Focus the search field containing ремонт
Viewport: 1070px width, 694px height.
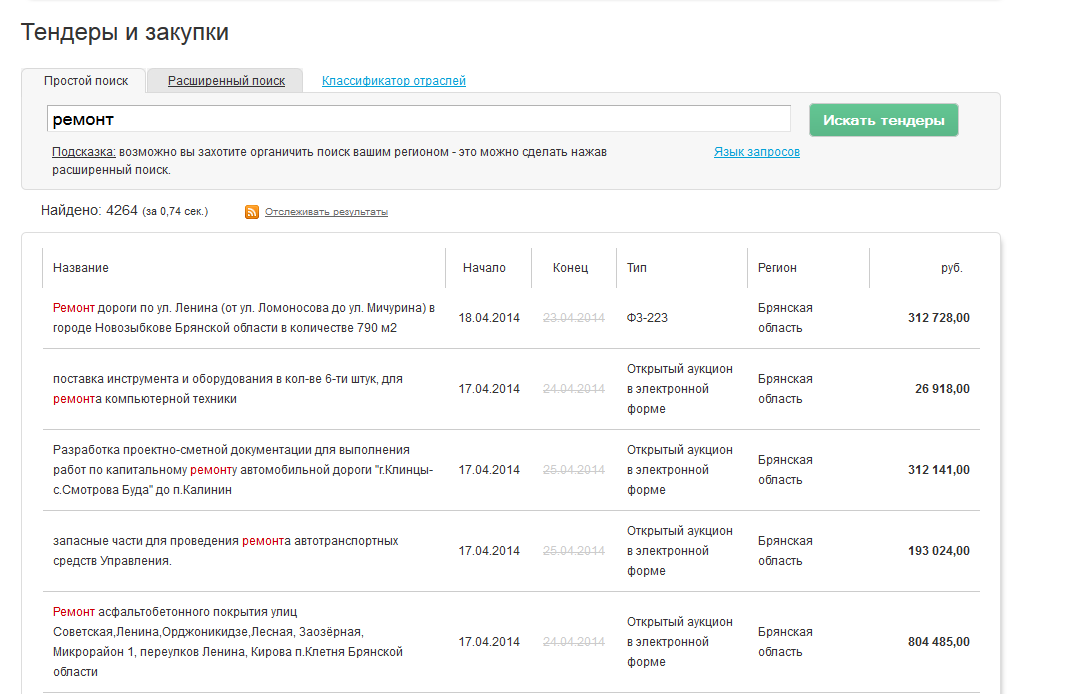click(x=418, y=119)
